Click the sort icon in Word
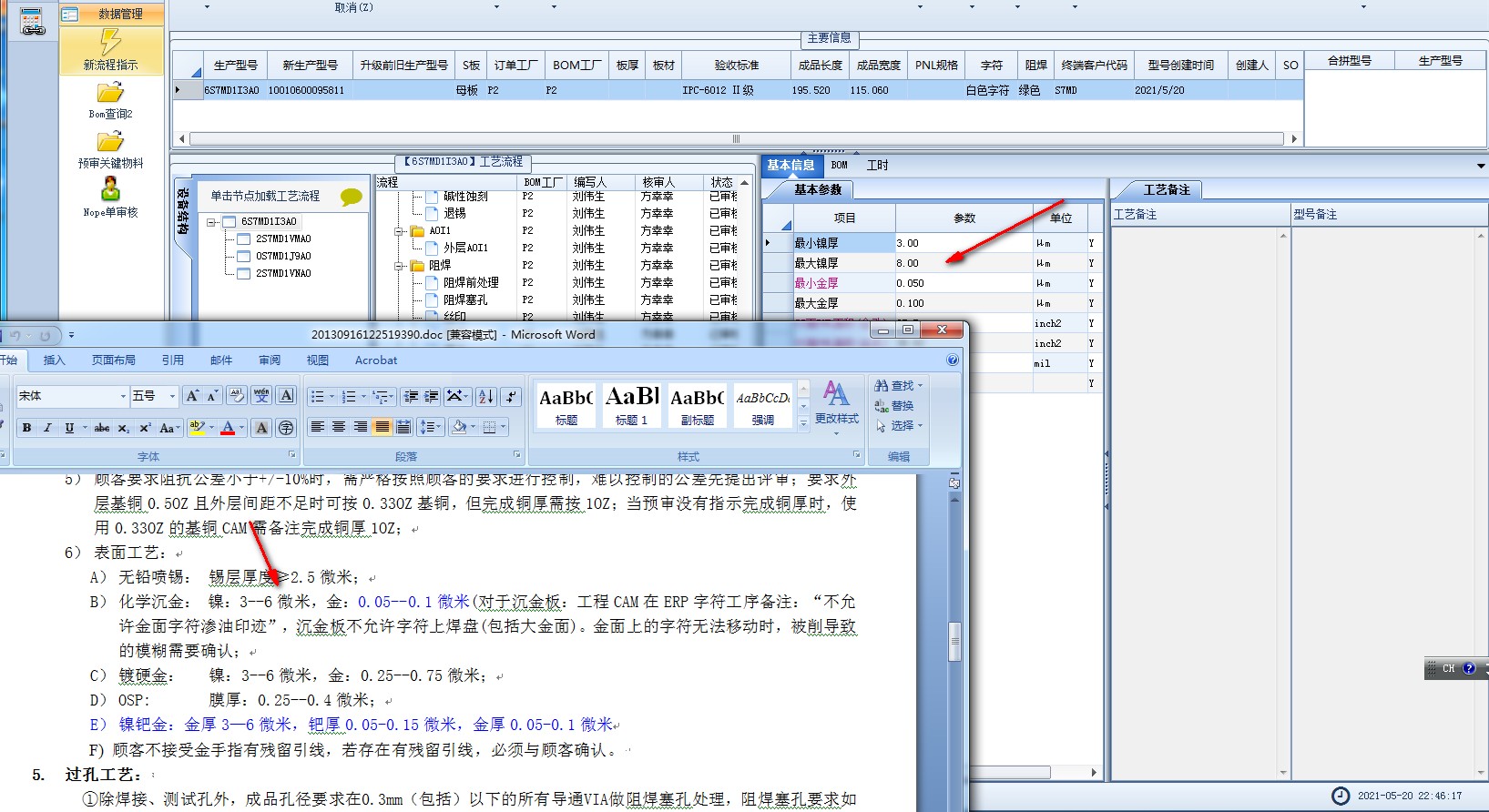 coord(486,396)
